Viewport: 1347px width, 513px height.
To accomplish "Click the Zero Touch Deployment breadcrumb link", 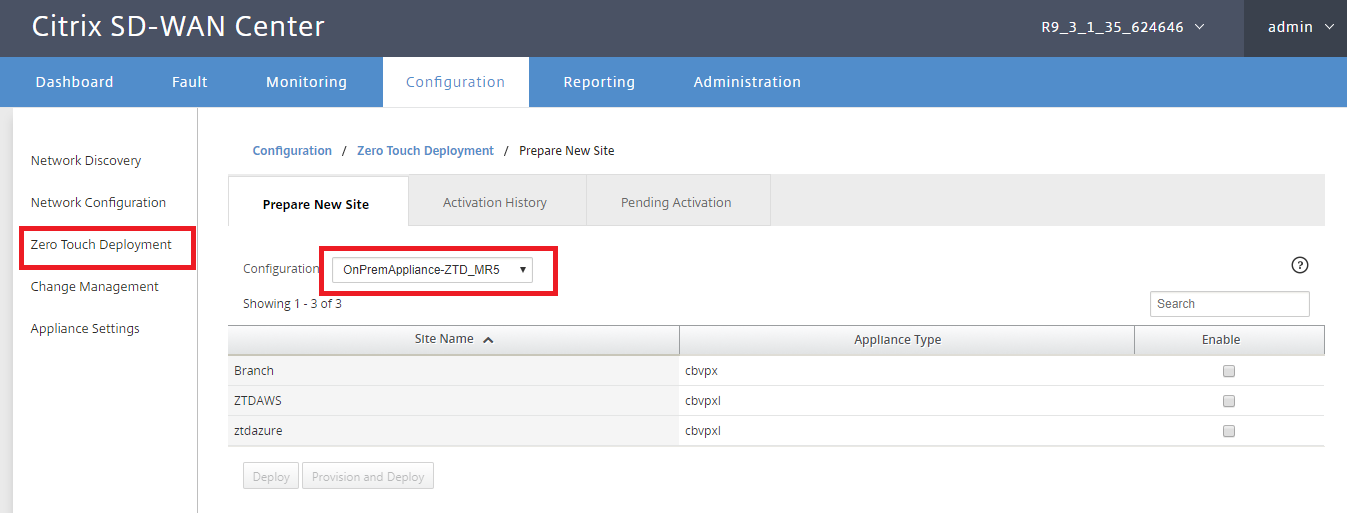I will click(425, 151).
